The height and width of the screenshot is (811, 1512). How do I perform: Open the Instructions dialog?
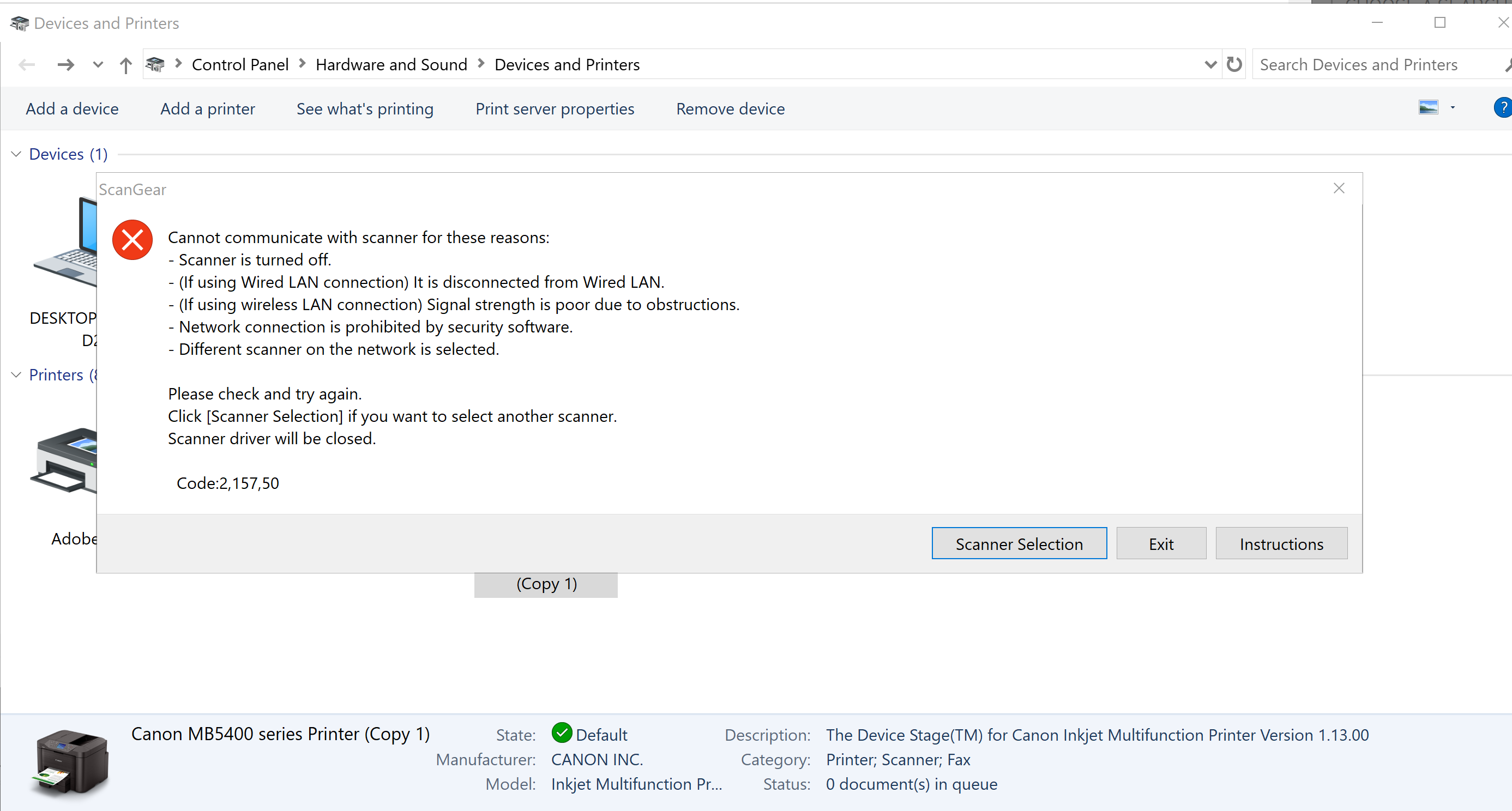click(x=1282, y=544)
